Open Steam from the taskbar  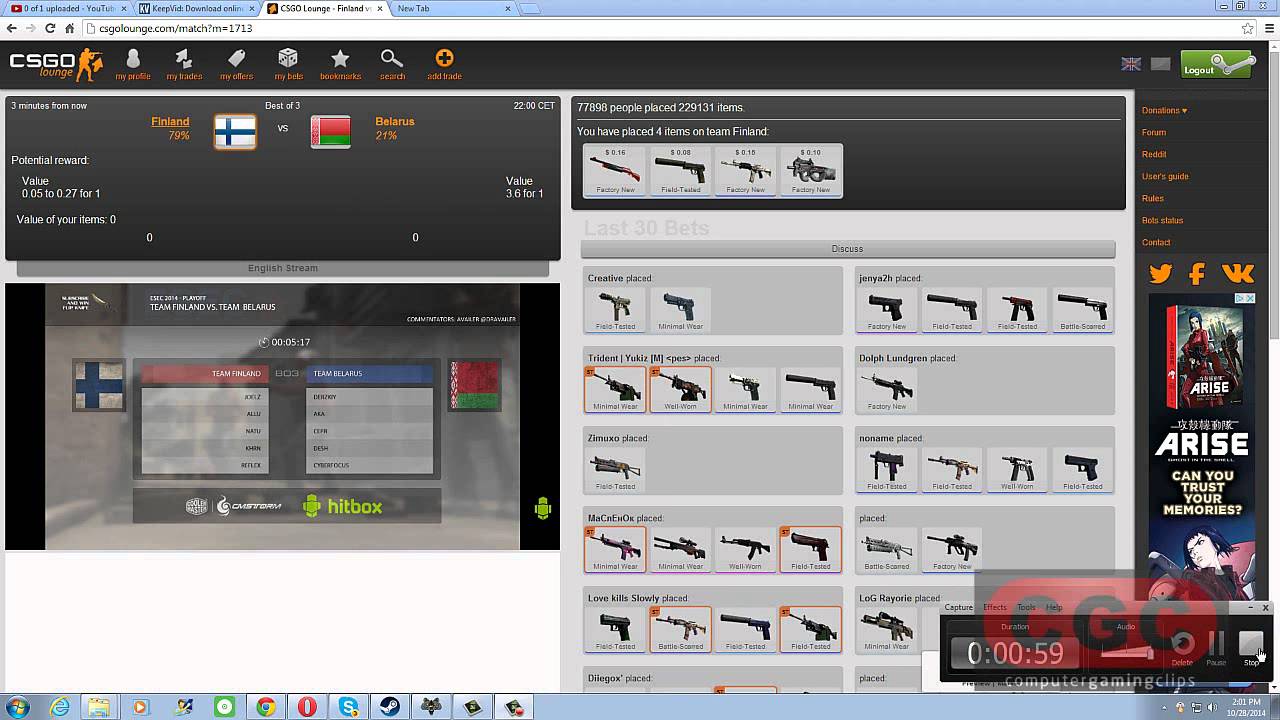click(390, 707)
